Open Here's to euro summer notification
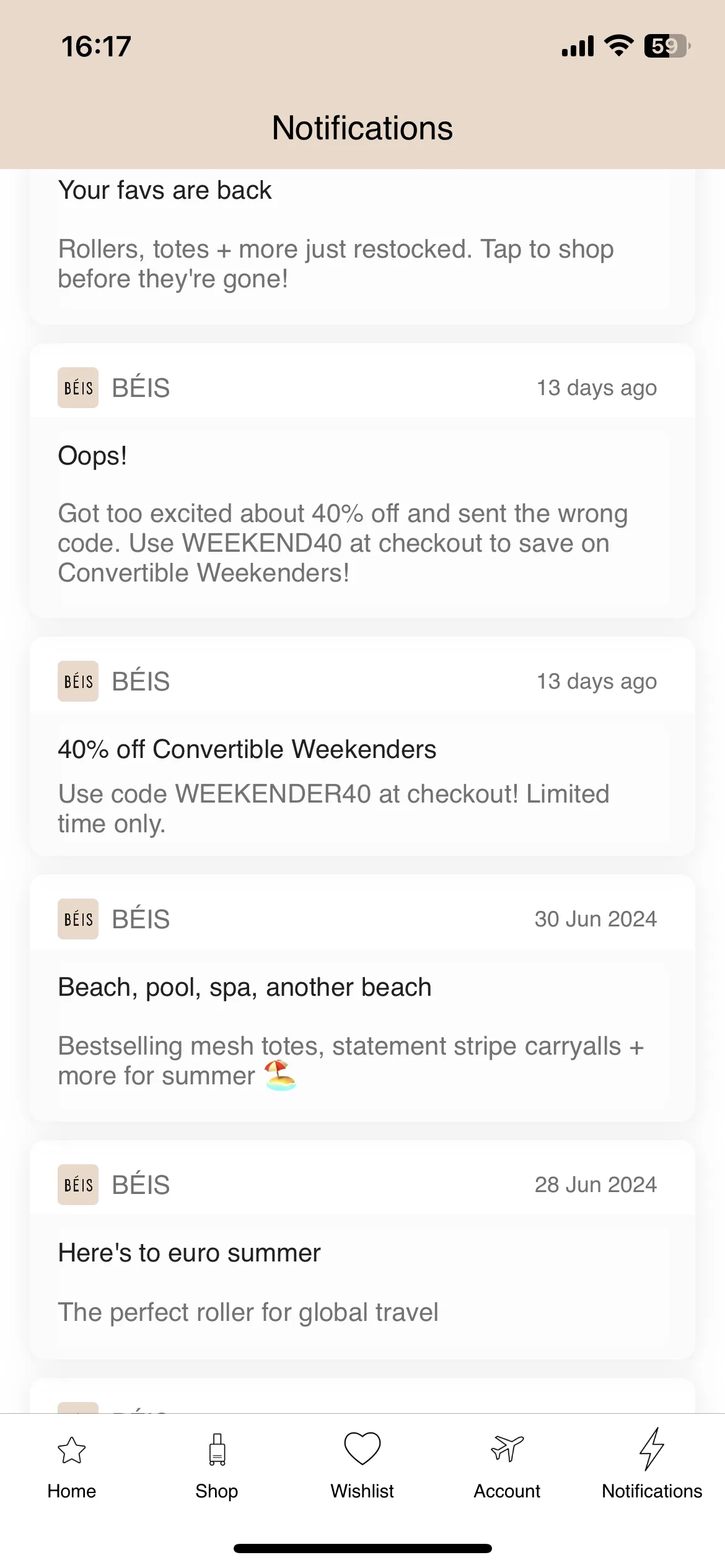 coord(362,1250)
